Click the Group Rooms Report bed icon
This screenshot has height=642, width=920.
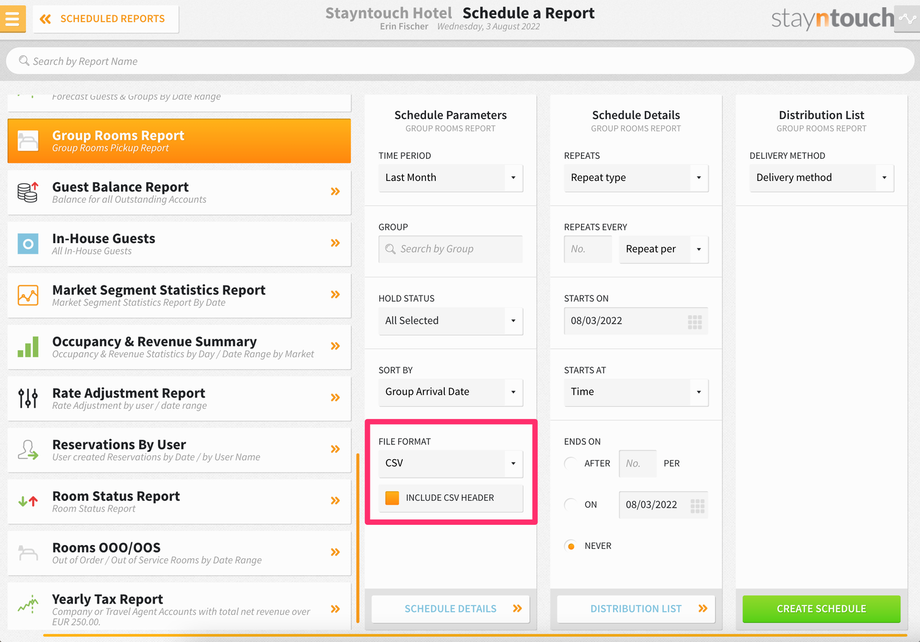[28, 141]
